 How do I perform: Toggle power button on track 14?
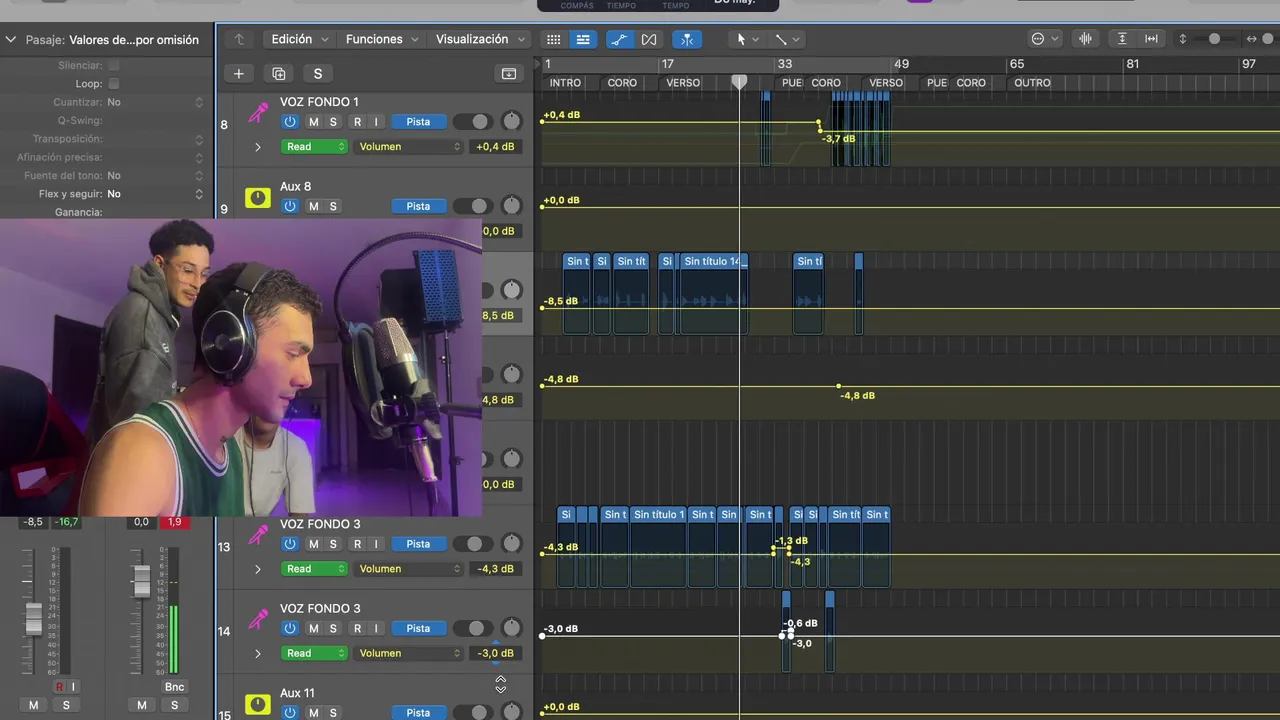click(290, 628)
